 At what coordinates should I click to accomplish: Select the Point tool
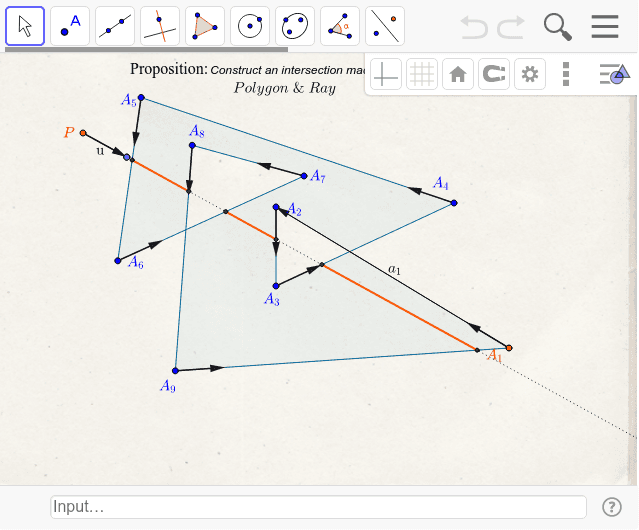coord(70,26)
